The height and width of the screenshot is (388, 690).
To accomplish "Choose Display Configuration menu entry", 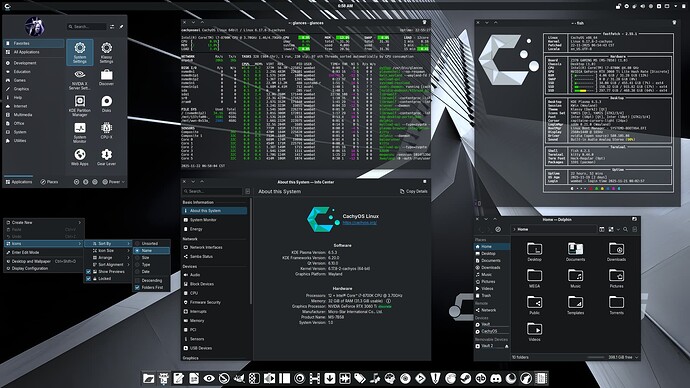I will [44, 268].
